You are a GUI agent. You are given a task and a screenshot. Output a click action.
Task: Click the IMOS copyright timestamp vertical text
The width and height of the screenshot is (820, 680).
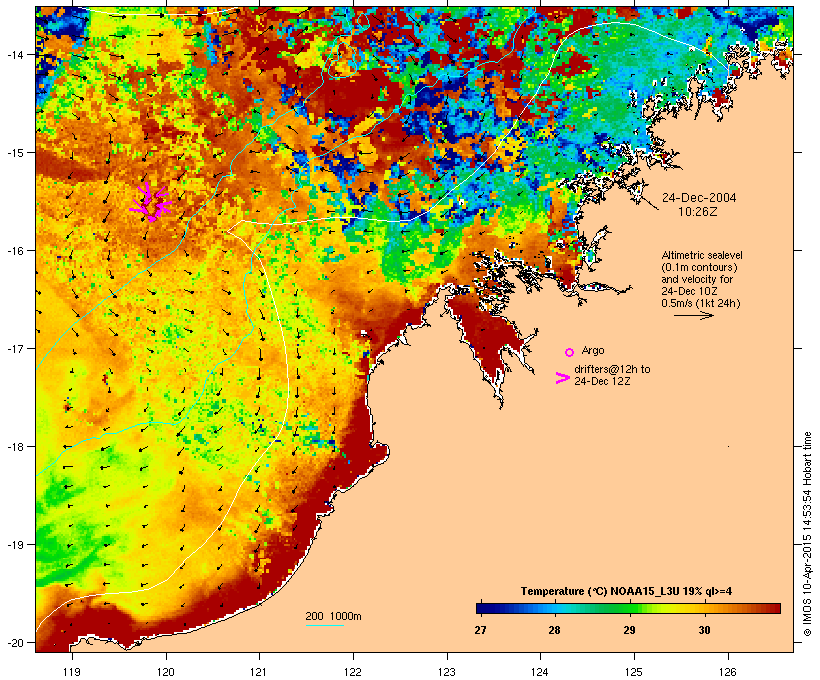coord(807,534)
